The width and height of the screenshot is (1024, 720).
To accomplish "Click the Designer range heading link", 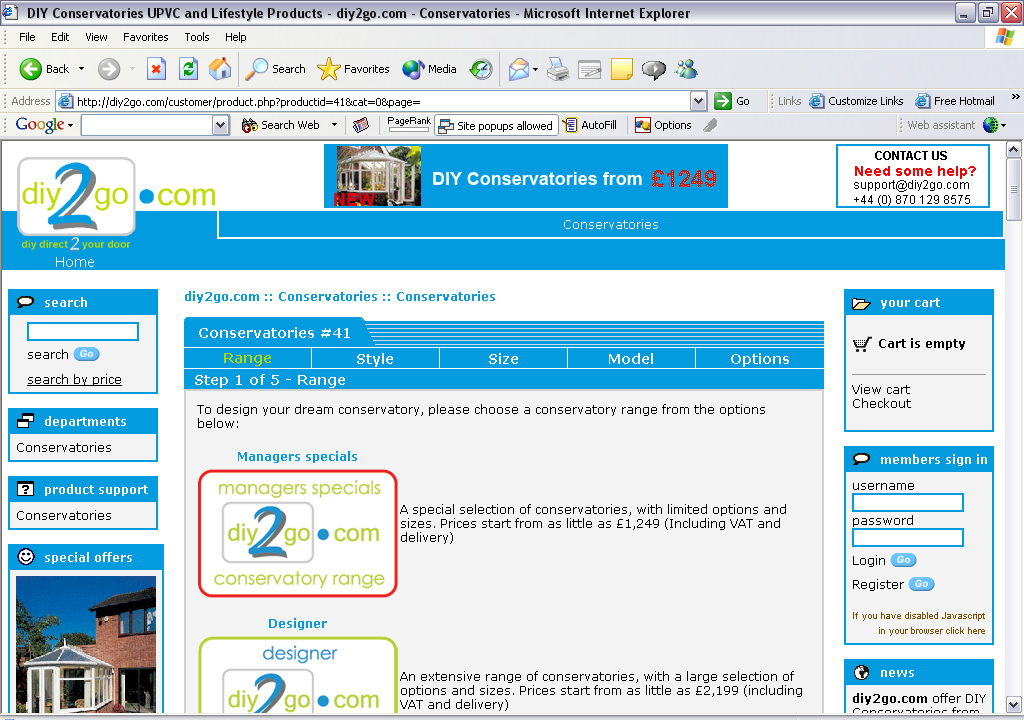I will pos(297,623).
